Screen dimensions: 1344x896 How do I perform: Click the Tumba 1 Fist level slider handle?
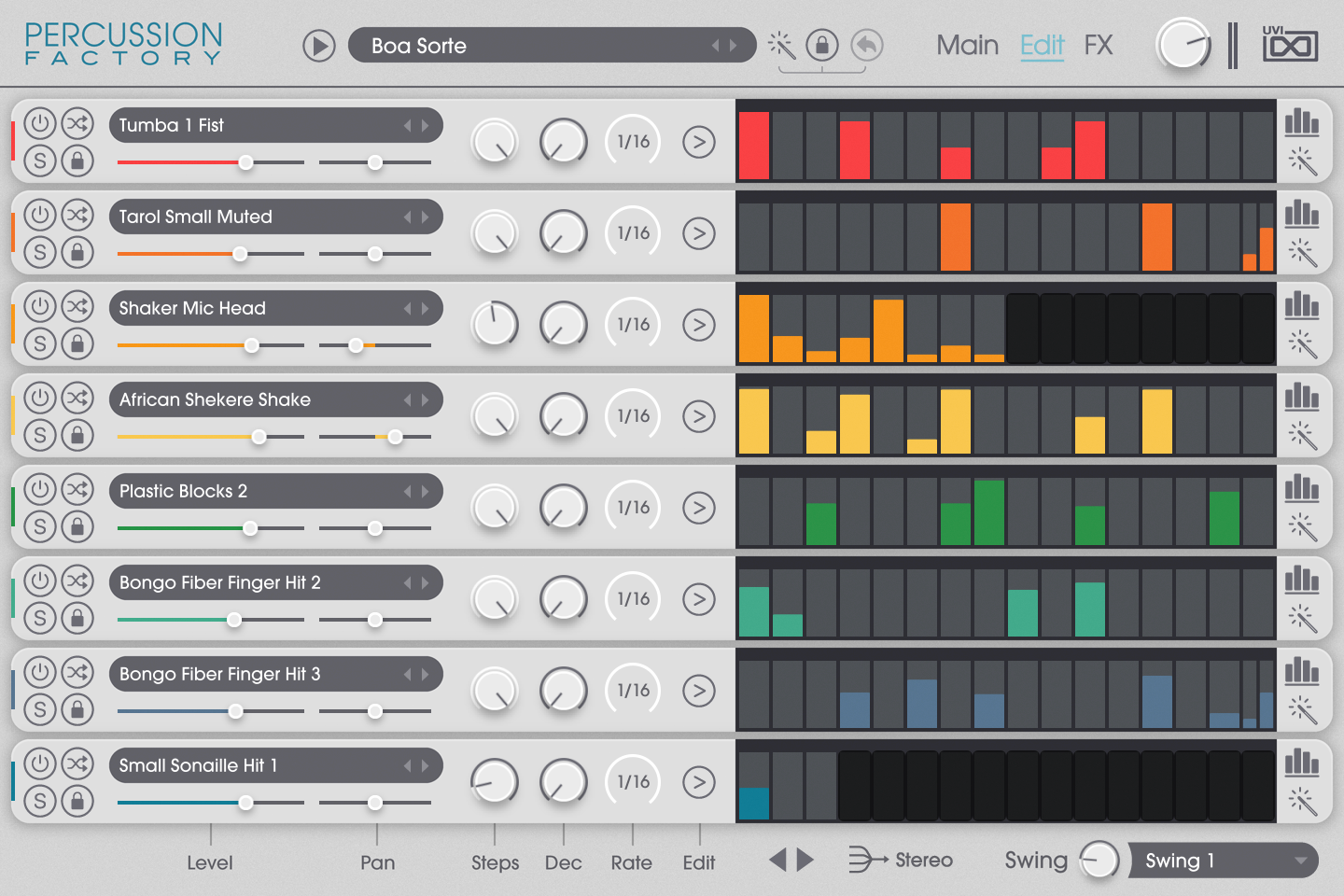point(245,162)
